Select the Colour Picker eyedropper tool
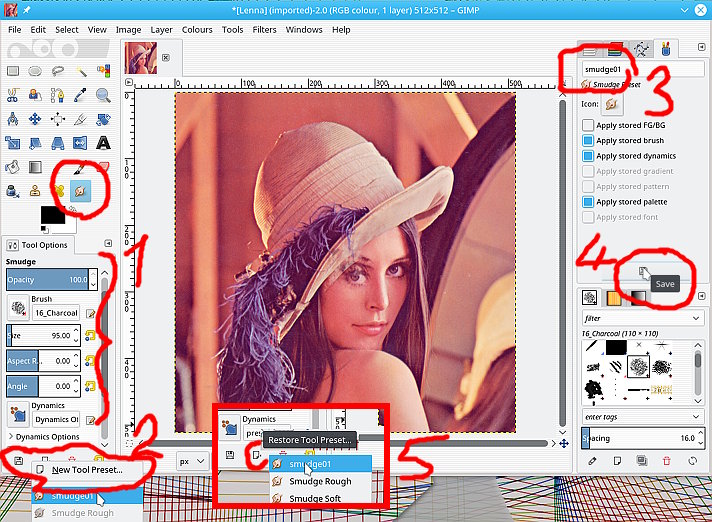This screenshot has width=712, height=522. (x=81, y=95)
